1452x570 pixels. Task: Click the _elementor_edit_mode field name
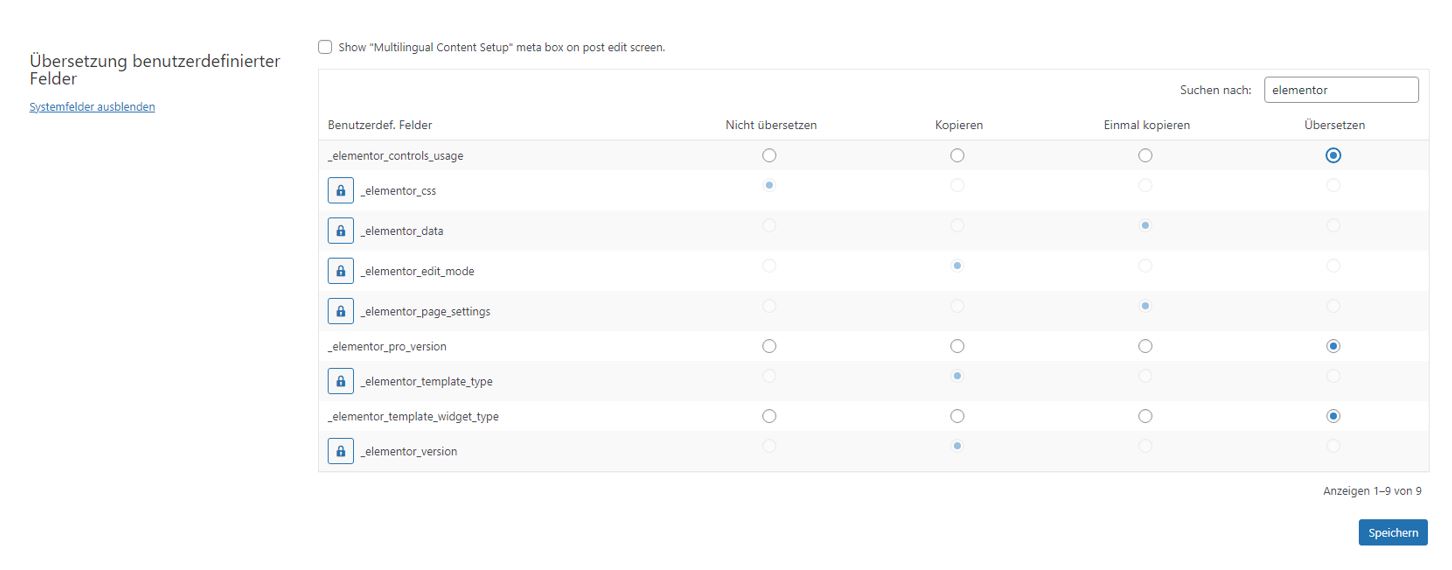(417, 271)
